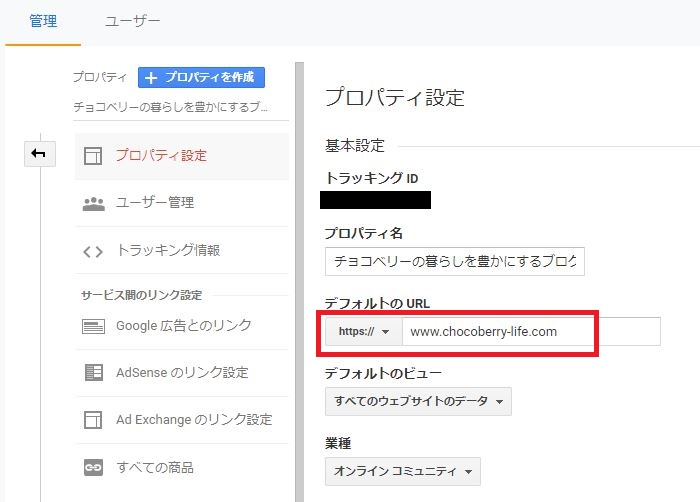Click the プロパティ column label
The width and height of the screenshot is (700, 502).
tap(100, 77)
